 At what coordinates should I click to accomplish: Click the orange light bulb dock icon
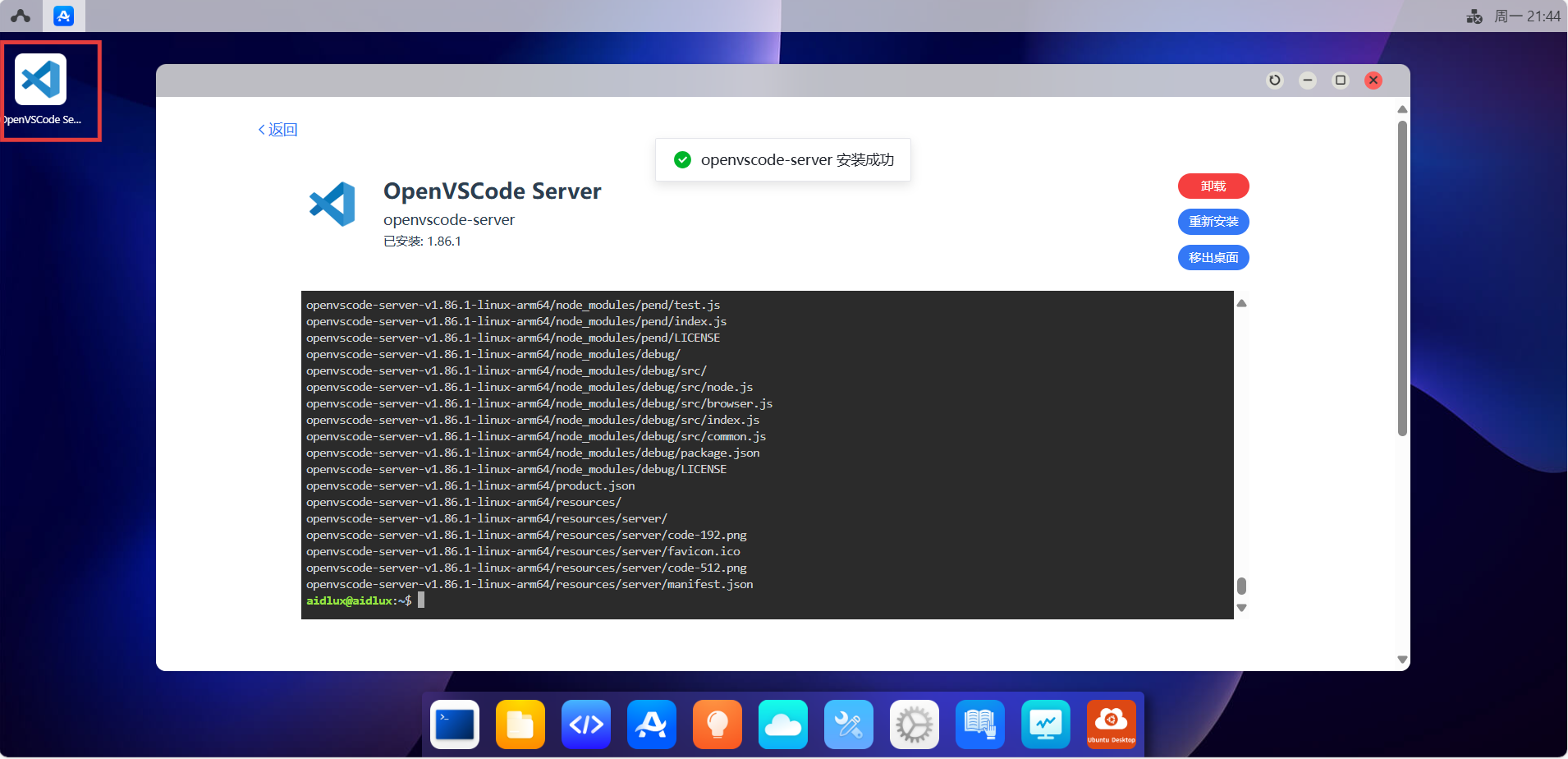[718, 724]
